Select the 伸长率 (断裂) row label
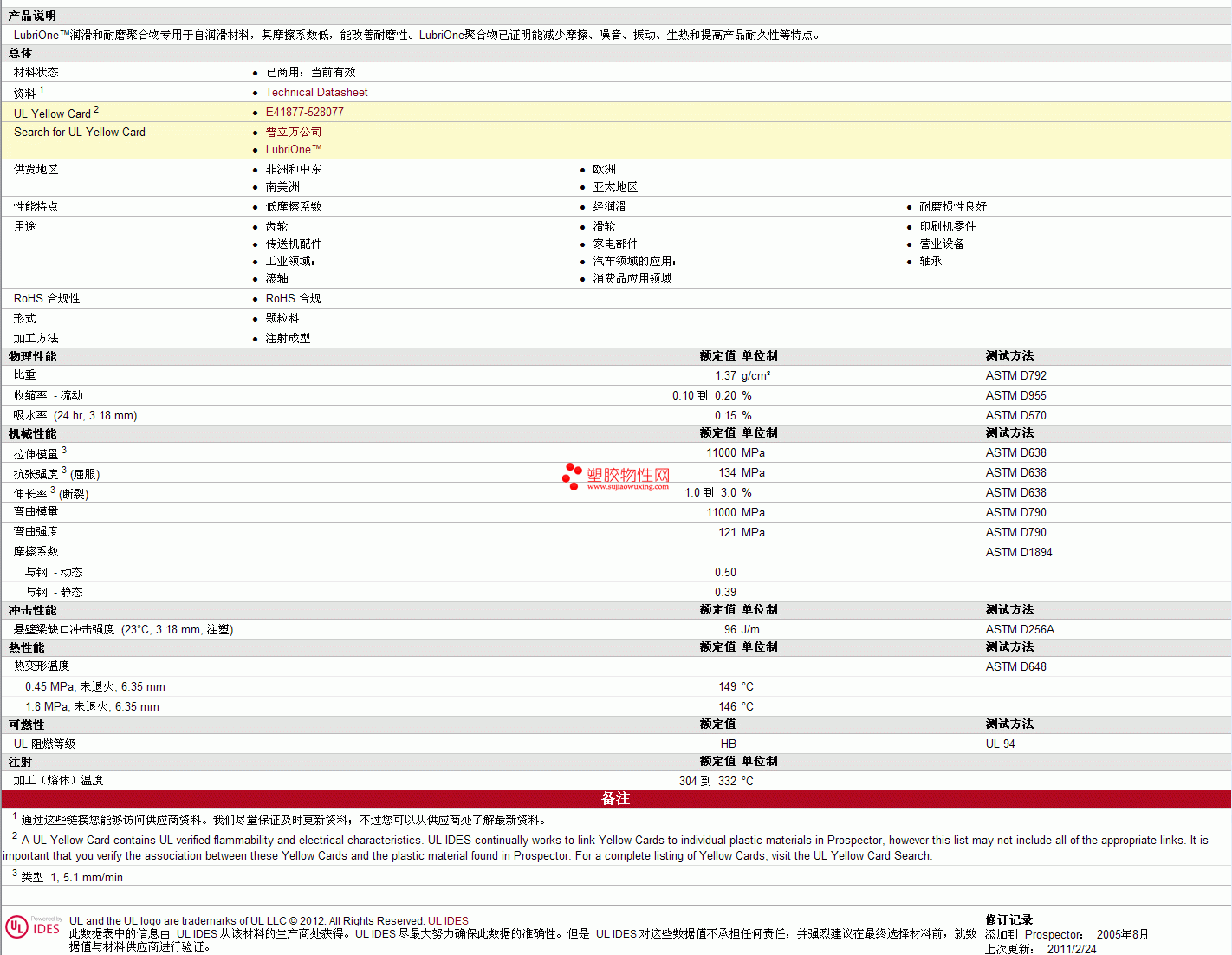 51,492
